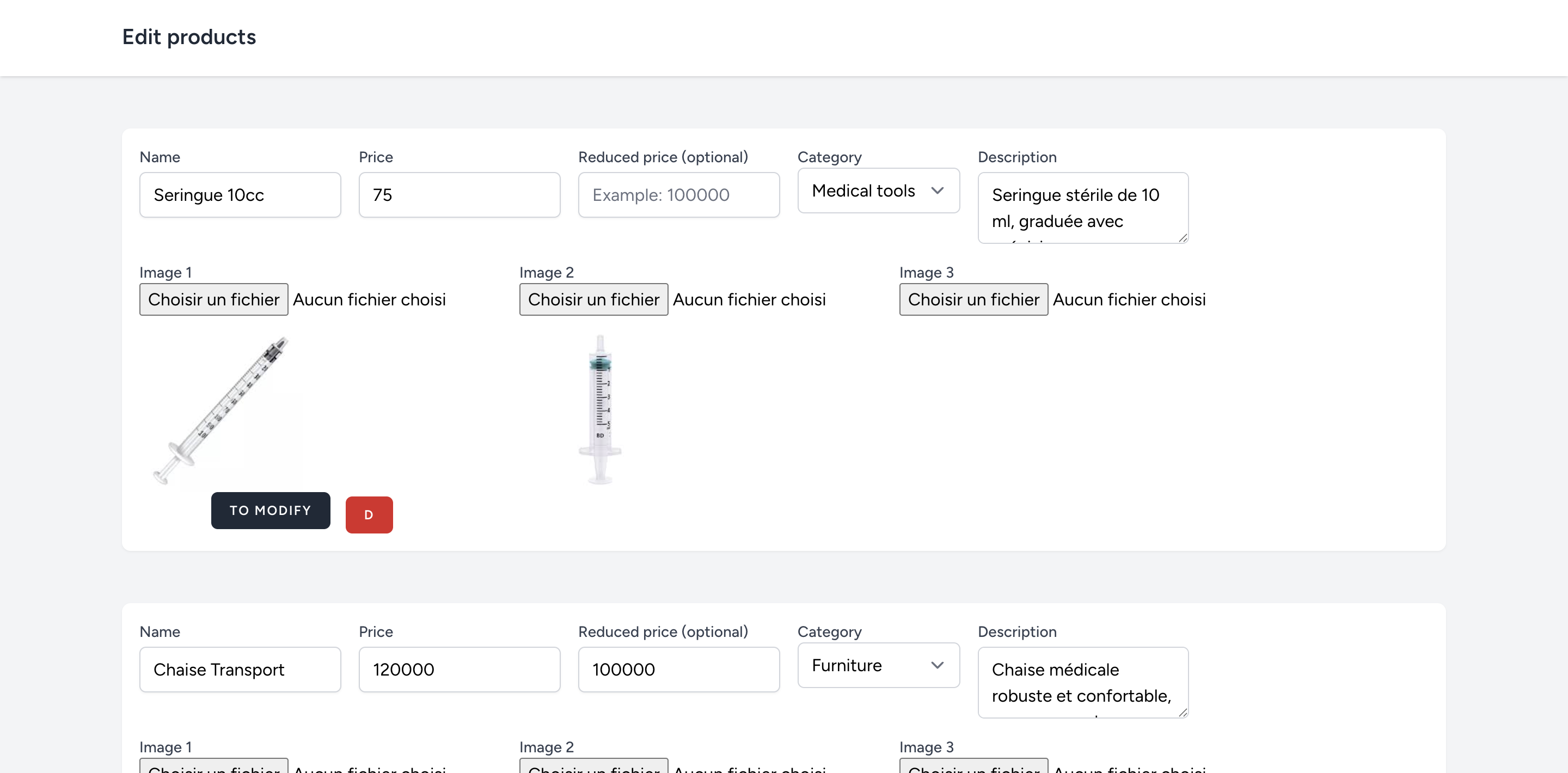Click the price field showing 75
Viewport: 1568px width, 773px height.
point(459,195)
